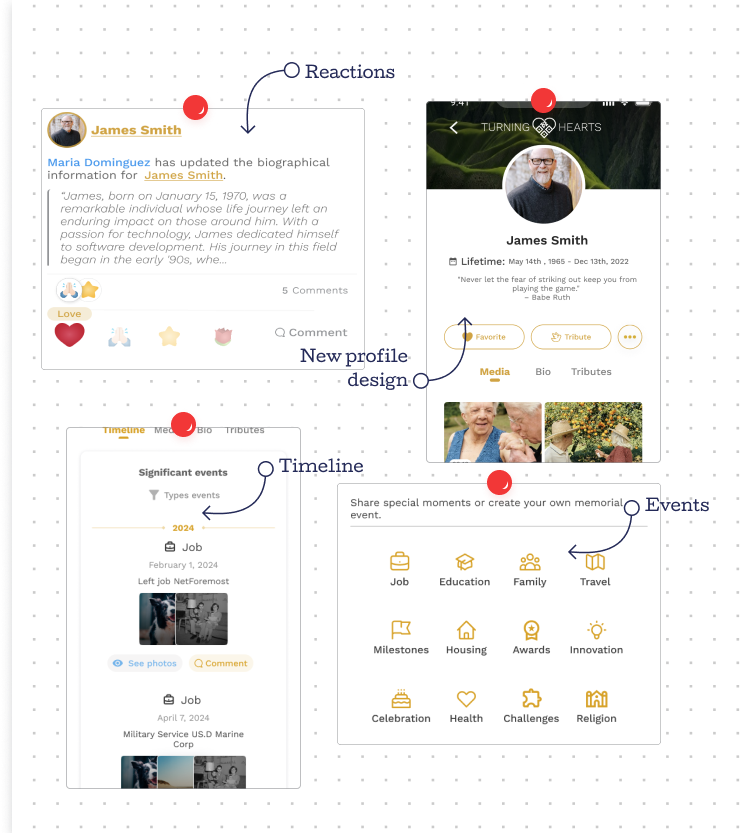This screenshot has height=833, width=746.
Task: Open the Awards event category
Action: 531,630
